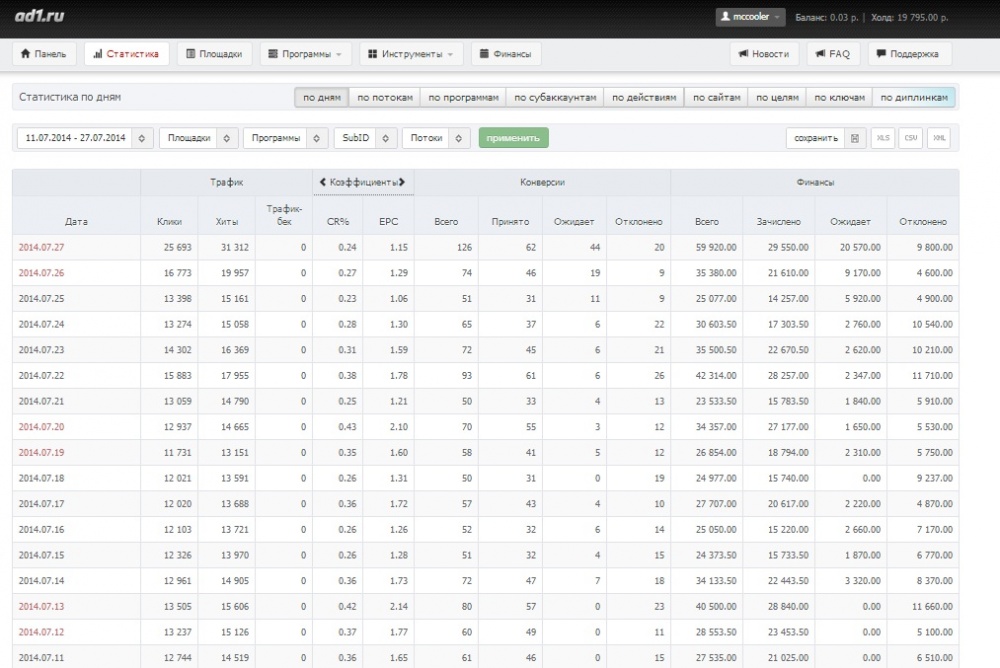Screen dimensions: 1000x668
Task: Click the CR% column header
Action: click(337, 221)
